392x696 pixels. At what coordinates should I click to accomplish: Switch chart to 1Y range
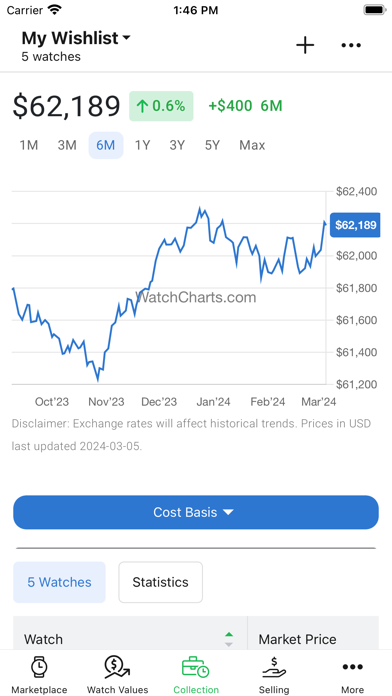142,145
